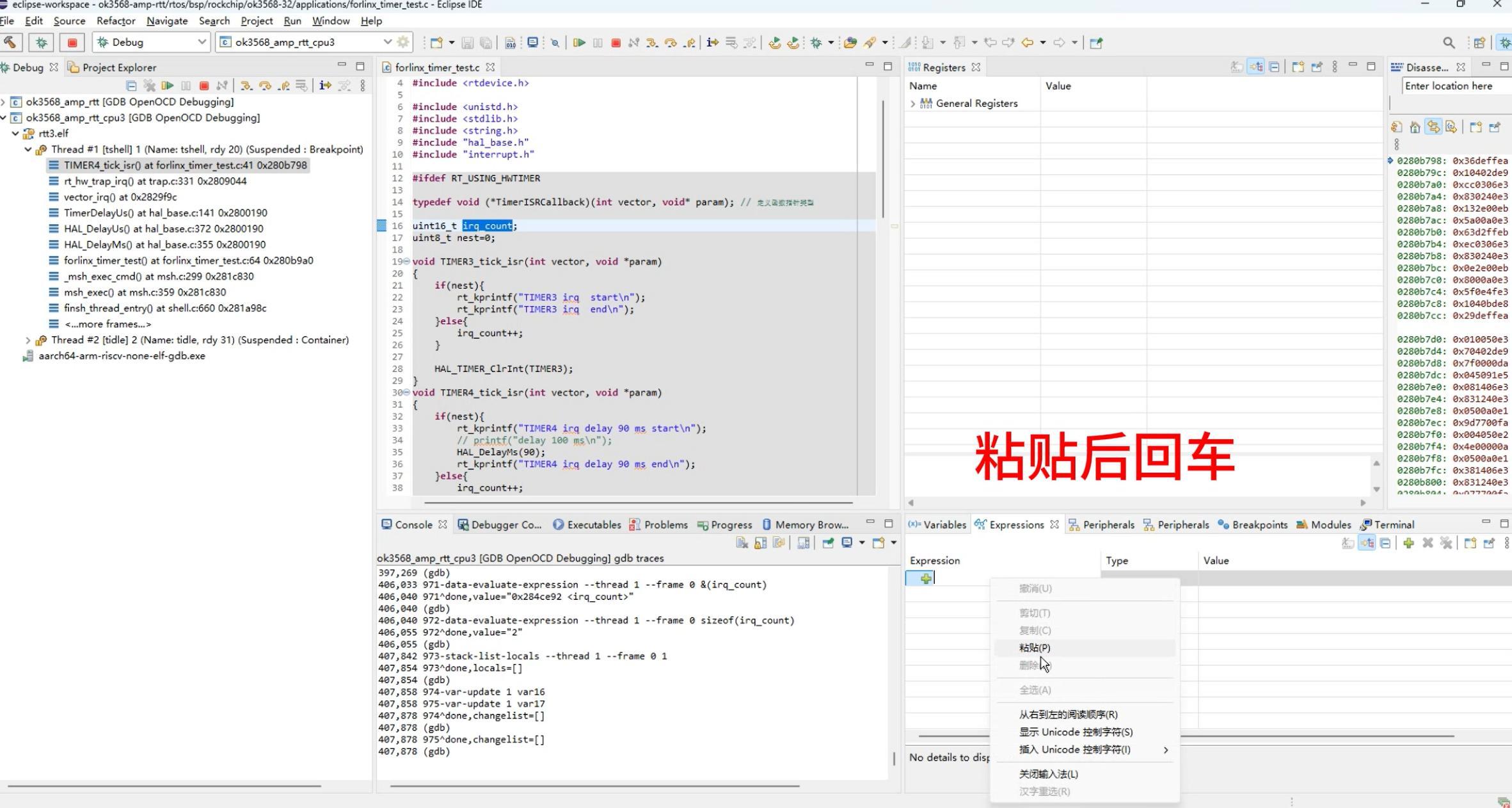Click Add new expression green plus icon
The width and height of the screenshot is (1512, 808).
[x=1408, y=543]
